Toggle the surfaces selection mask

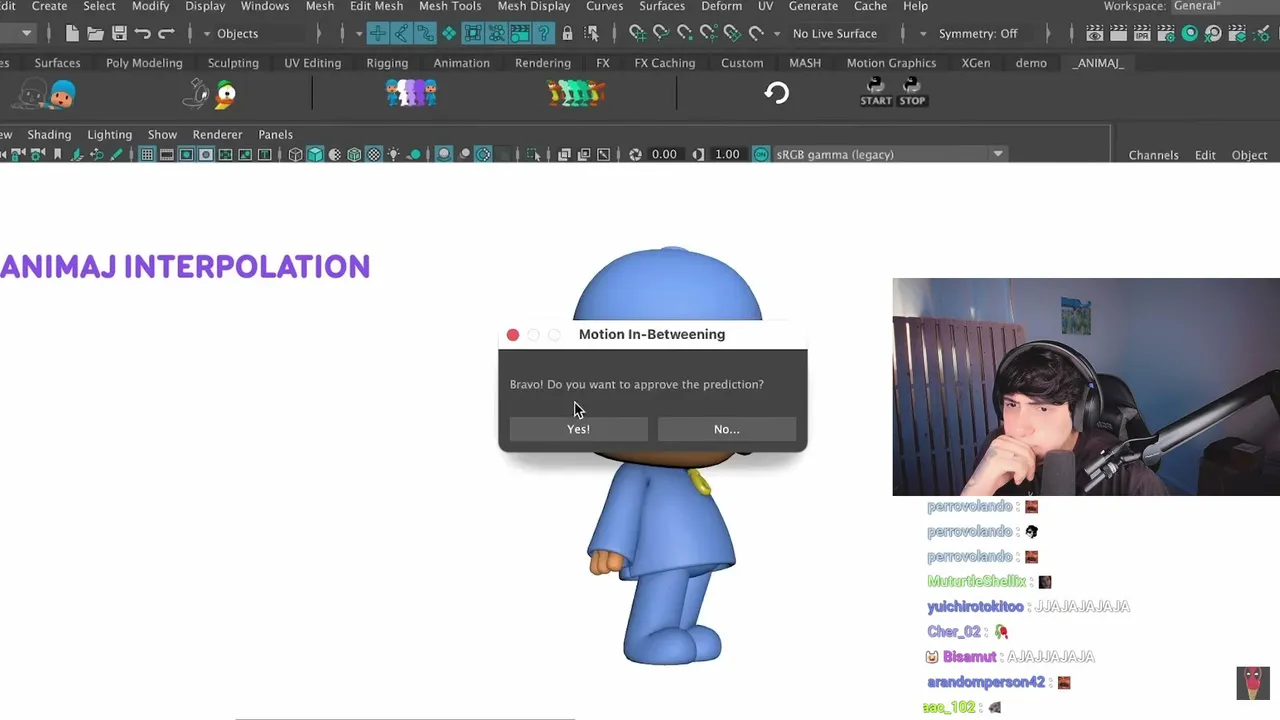pyautogui.click(x=449, y=33)
